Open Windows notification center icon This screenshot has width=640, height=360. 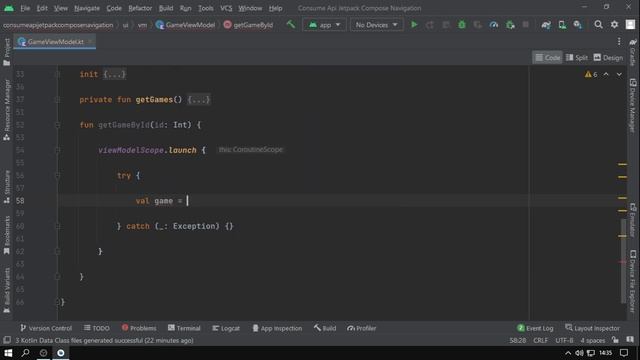click(x=624, y=353)
